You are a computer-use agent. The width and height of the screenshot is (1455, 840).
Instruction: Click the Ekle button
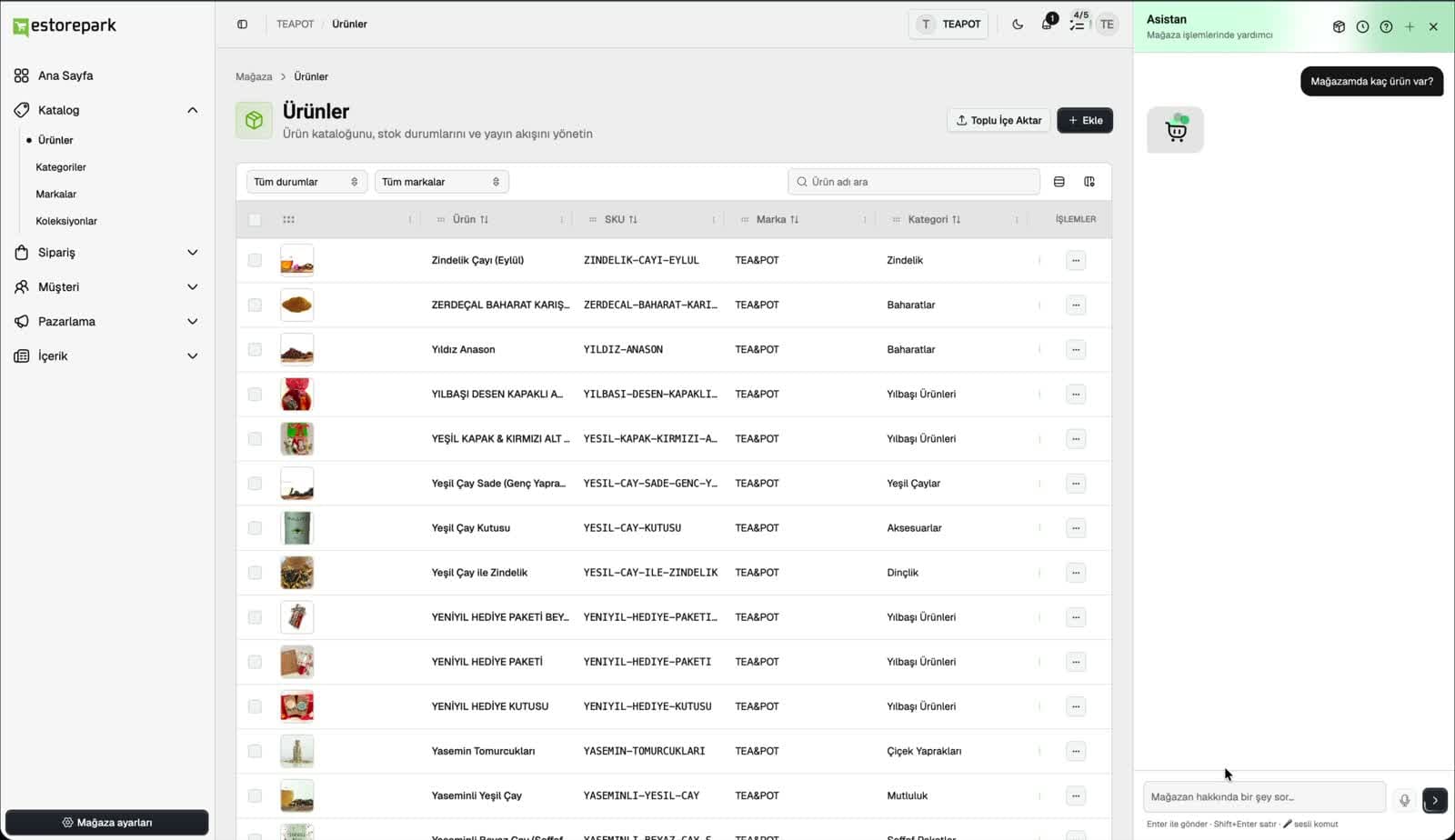point(1085,120)
